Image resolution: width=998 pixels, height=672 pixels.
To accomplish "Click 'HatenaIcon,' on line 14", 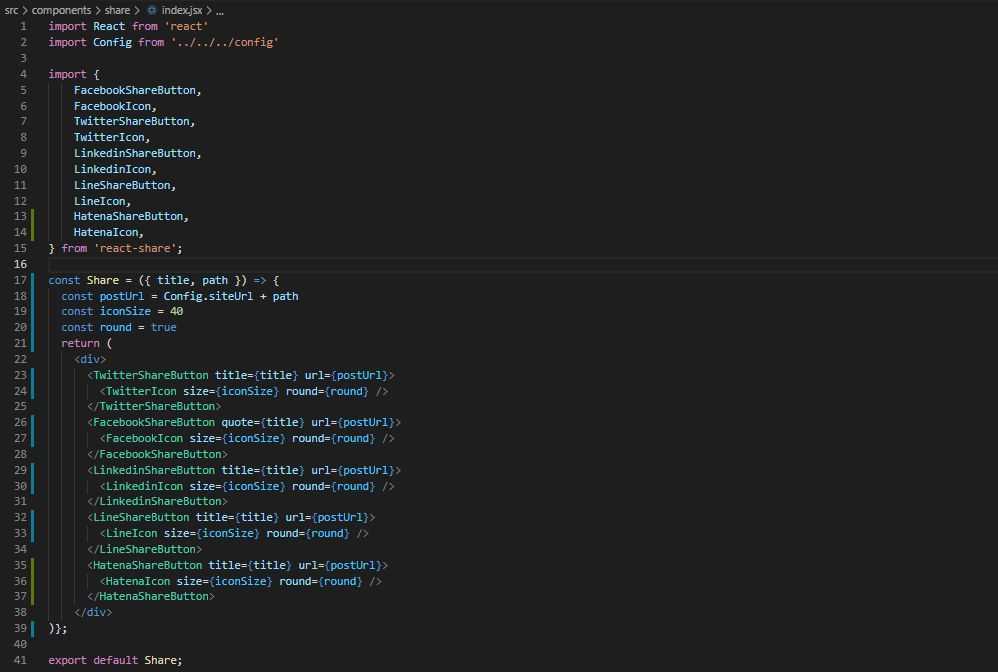I will coord(109,232).
